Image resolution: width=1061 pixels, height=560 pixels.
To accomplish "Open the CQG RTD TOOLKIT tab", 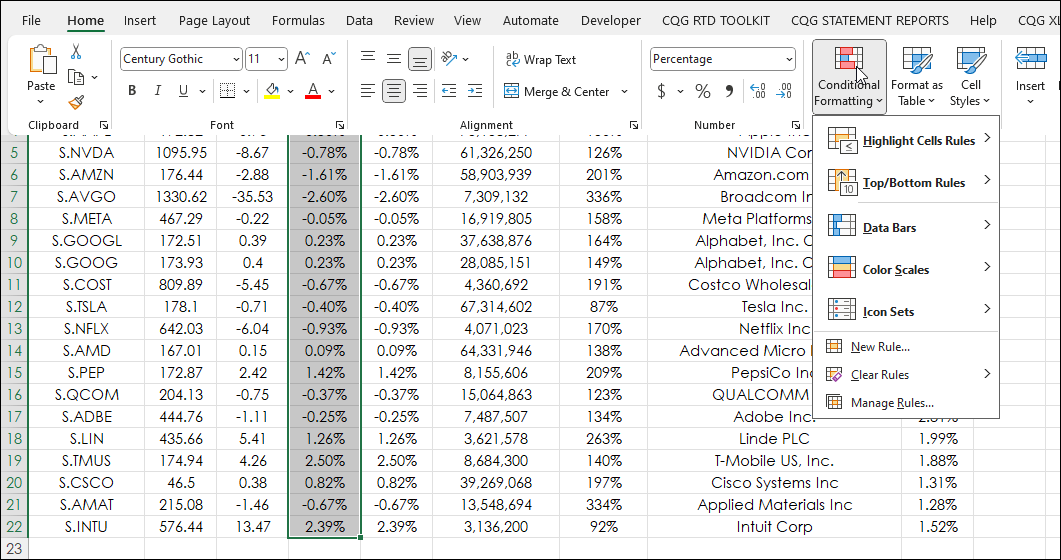I will point(716,21).
